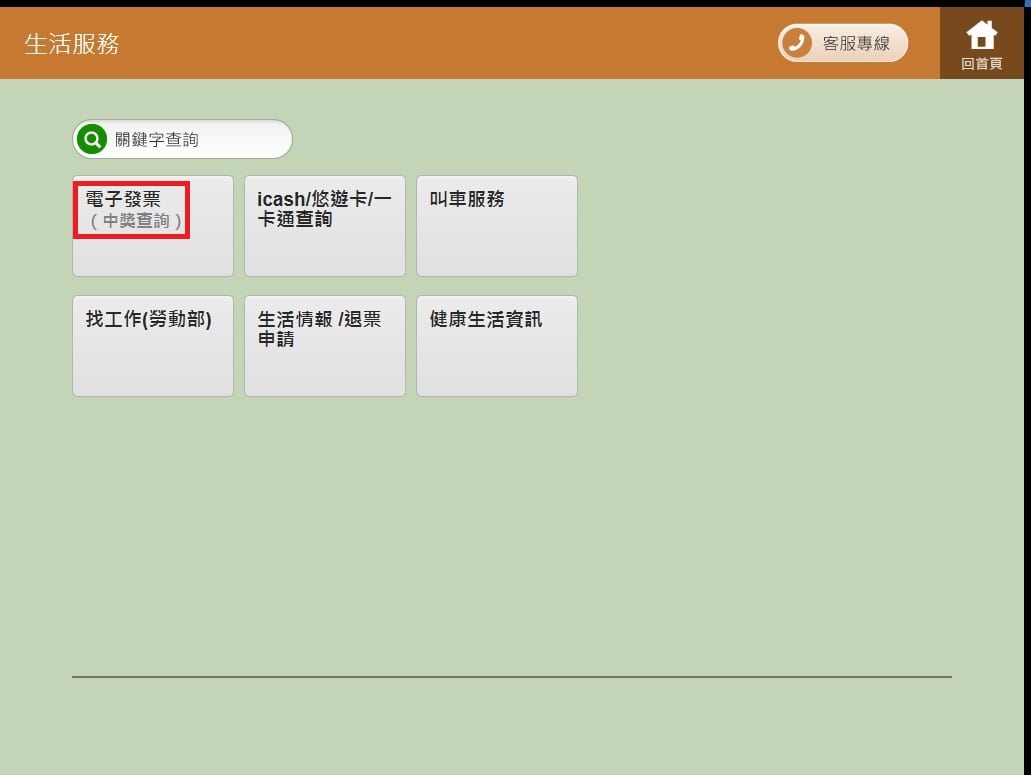Click the empty orange header bar area
This screenshot has height=775, width=1031.
[x=450, y=44]
